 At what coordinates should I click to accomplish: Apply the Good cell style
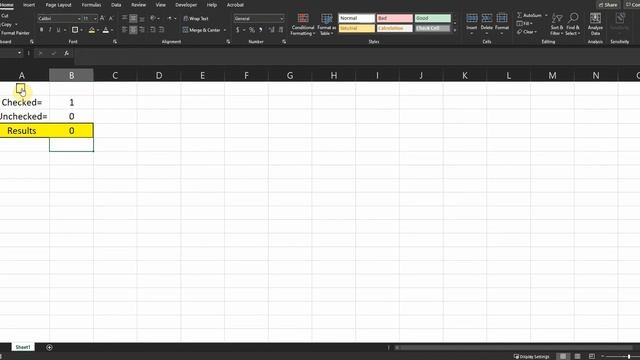tap(433, 18)
